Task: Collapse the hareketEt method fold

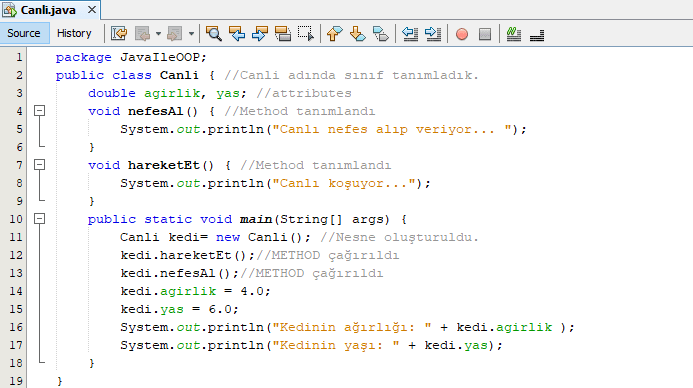Action: tap(39, 164)
